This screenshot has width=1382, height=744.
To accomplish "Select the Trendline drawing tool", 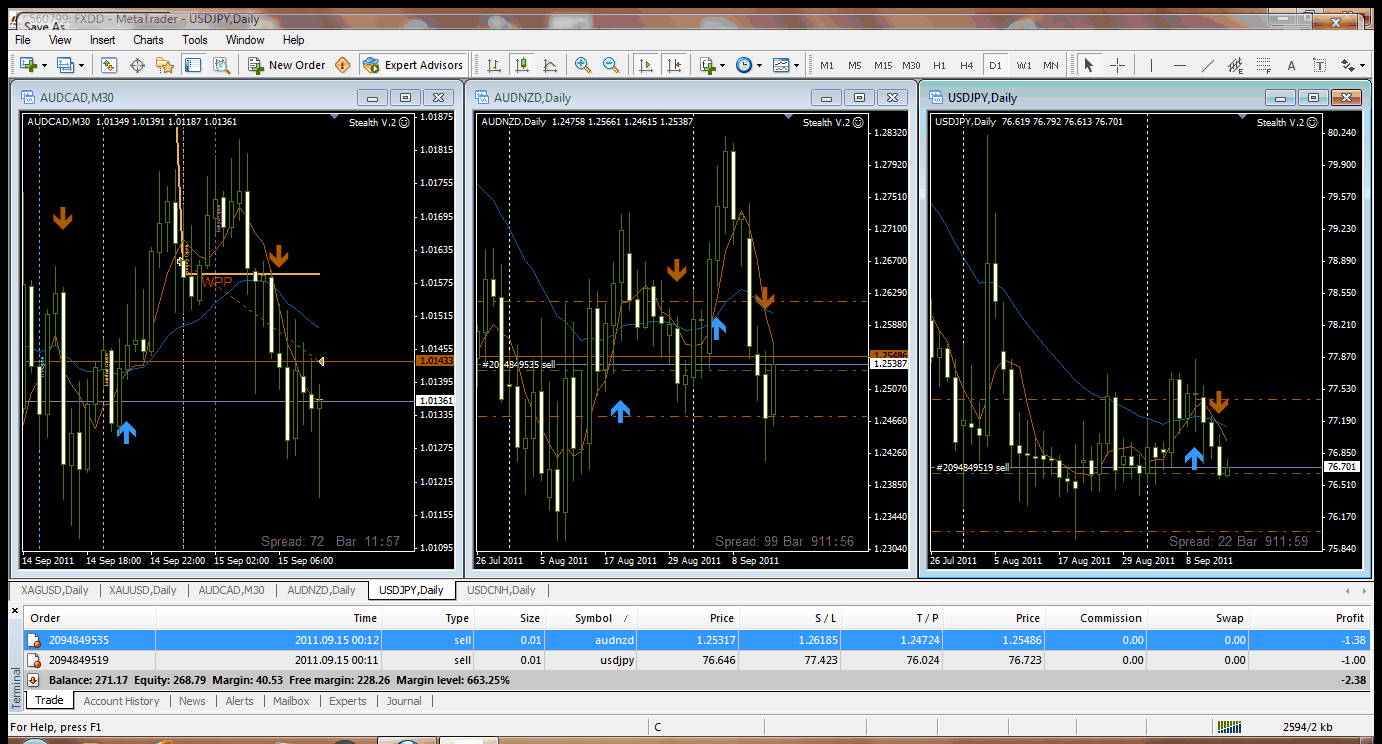I will tap(1207, 65).
